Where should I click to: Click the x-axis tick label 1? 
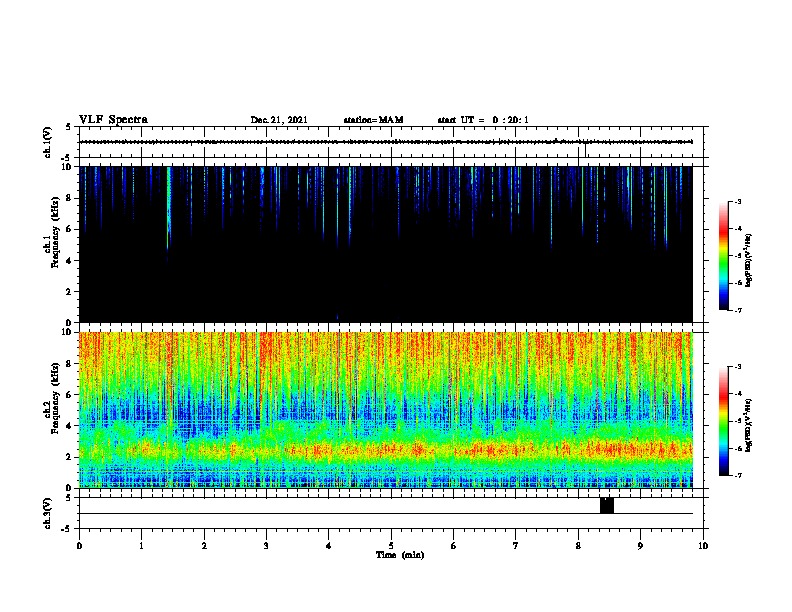pyautogui.click(x=141, y=546)
